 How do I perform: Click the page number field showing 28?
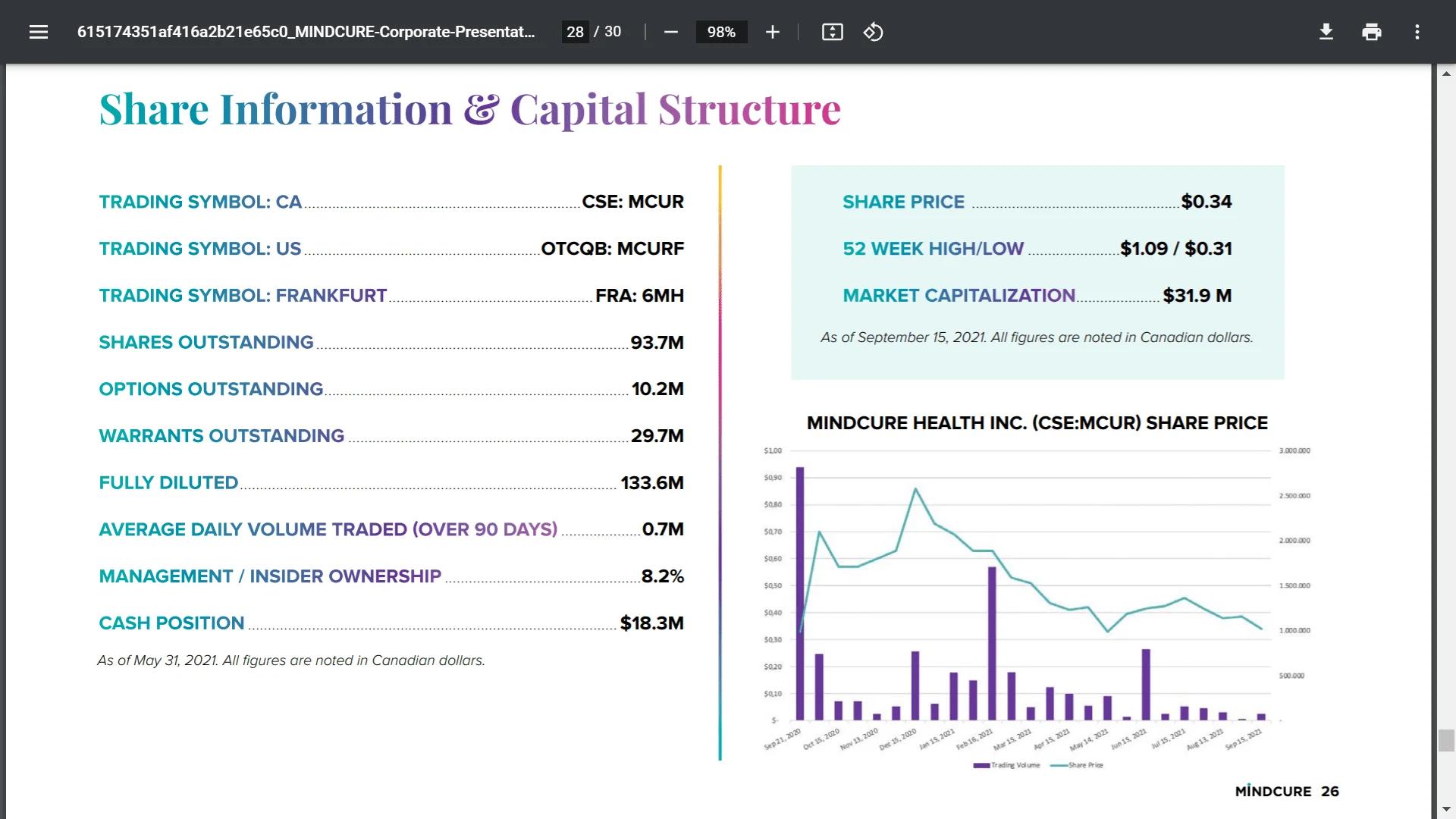pyautogui.click(x=575, y=32)
